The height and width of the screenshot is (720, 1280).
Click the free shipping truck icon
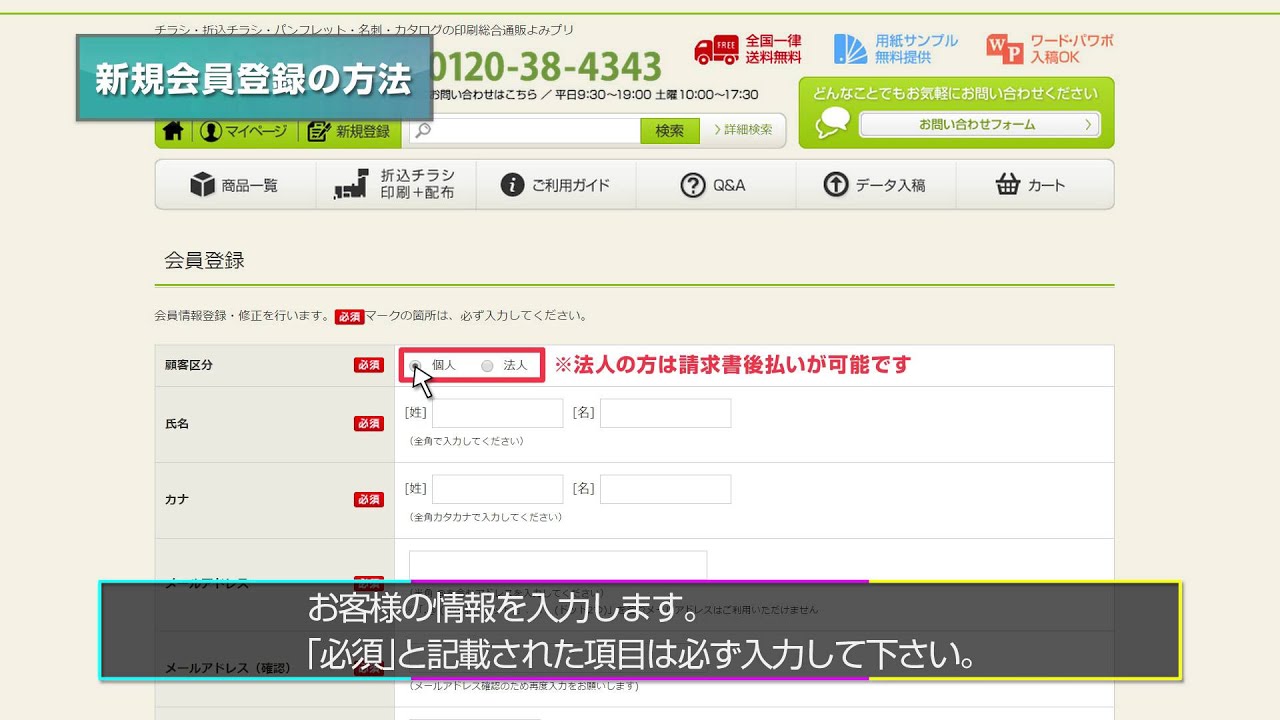point(716,50)
